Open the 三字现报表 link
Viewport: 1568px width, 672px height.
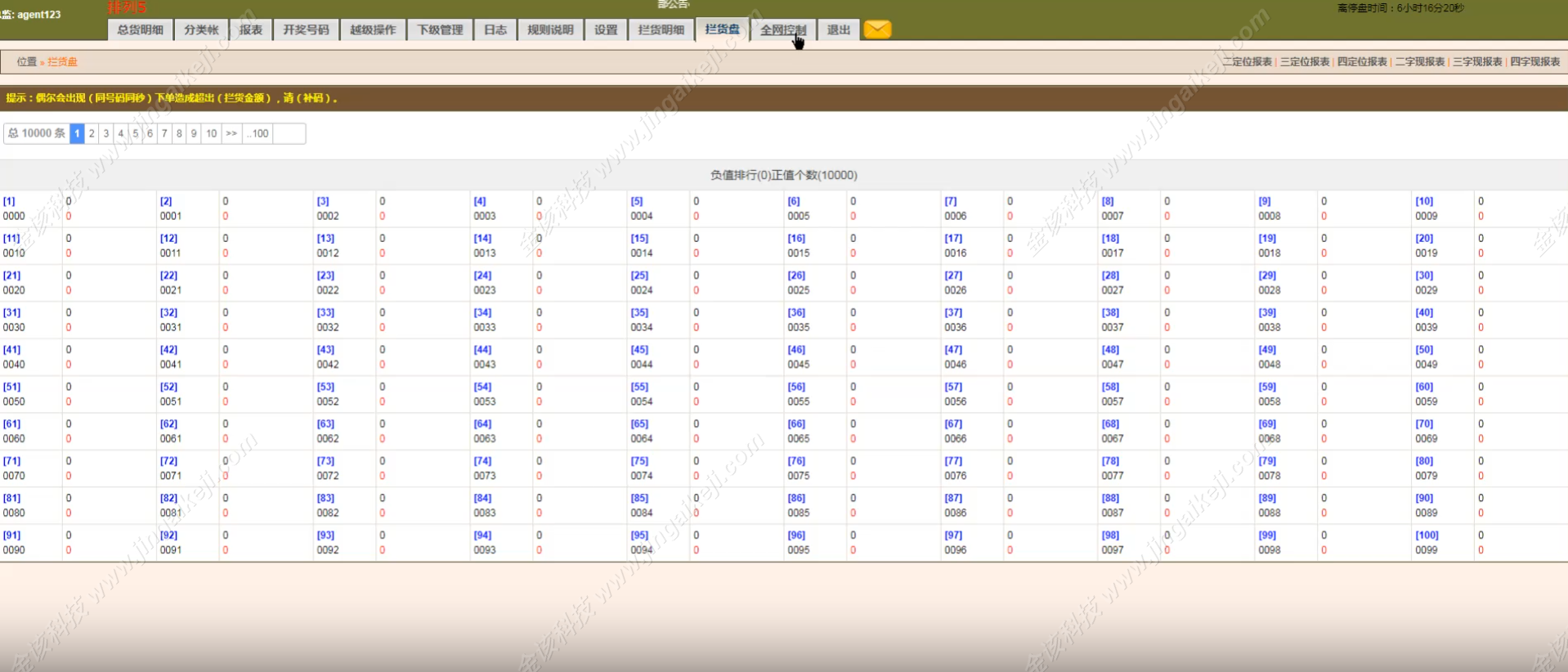click(x=1477, y=61)
